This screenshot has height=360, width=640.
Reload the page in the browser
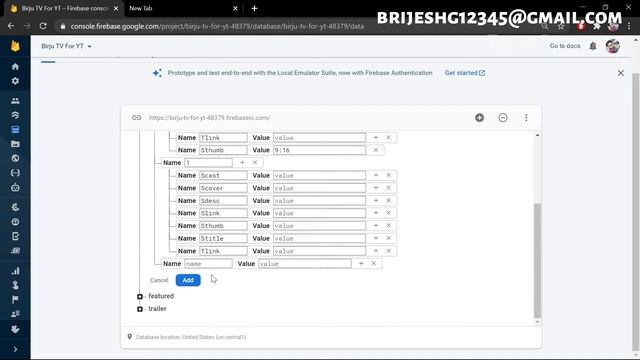click(x=43, y=26)
